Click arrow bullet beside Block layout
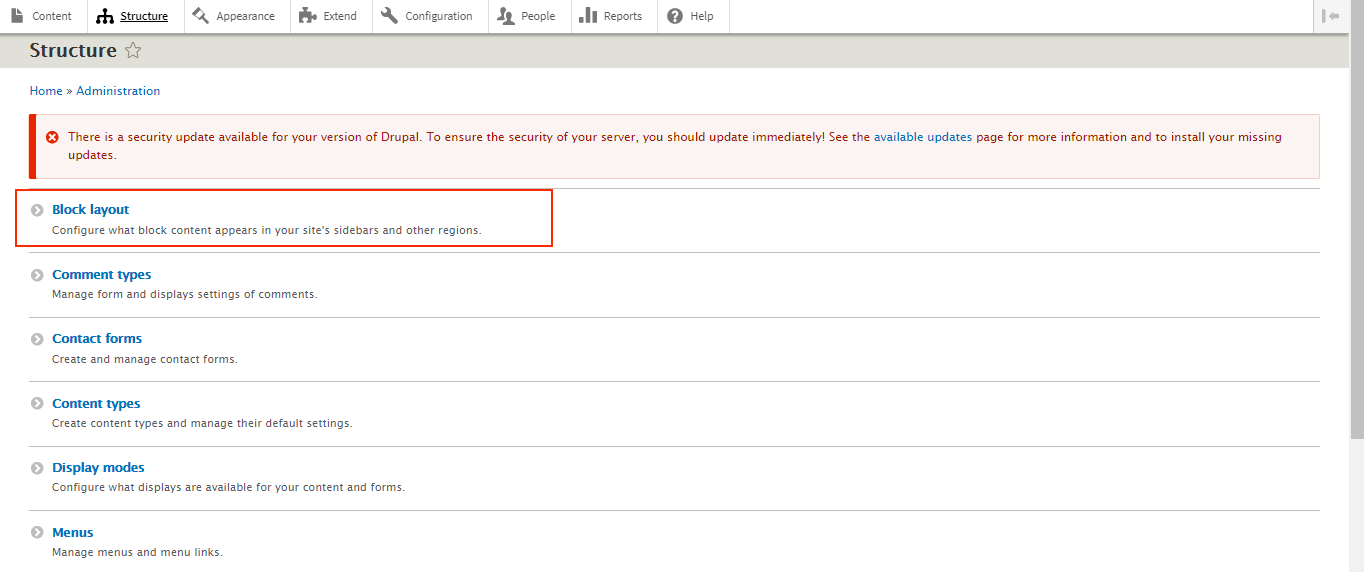The image size is (1364, 572). pos(37,210)
